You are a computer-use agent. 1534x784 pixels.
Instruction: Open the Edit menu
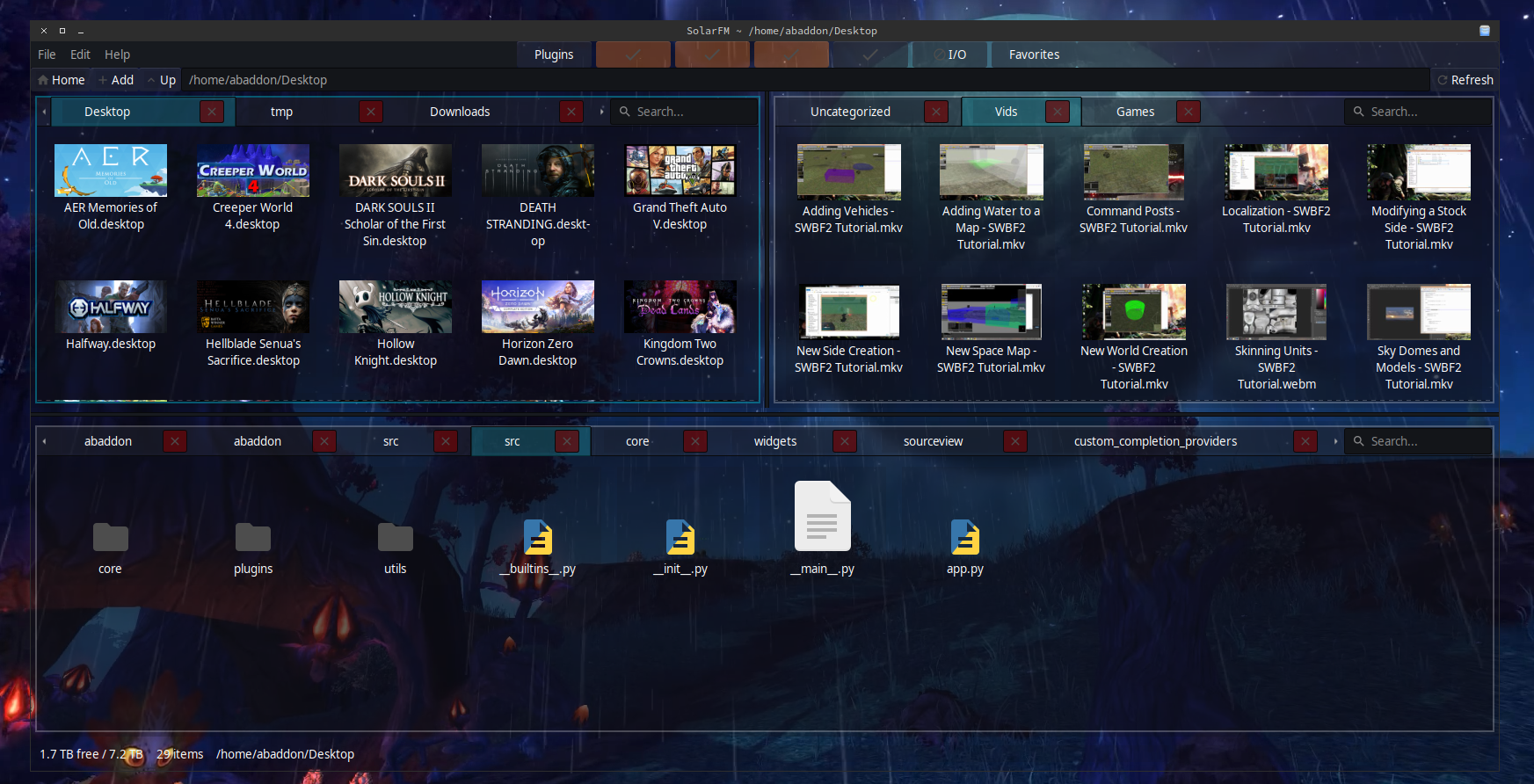(80, 54)
